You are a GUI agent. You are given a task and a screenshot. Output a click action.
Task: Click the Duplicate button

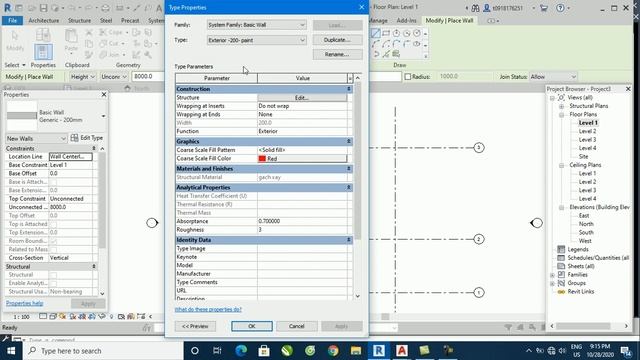pyautogui.click(x=337, y=40)
